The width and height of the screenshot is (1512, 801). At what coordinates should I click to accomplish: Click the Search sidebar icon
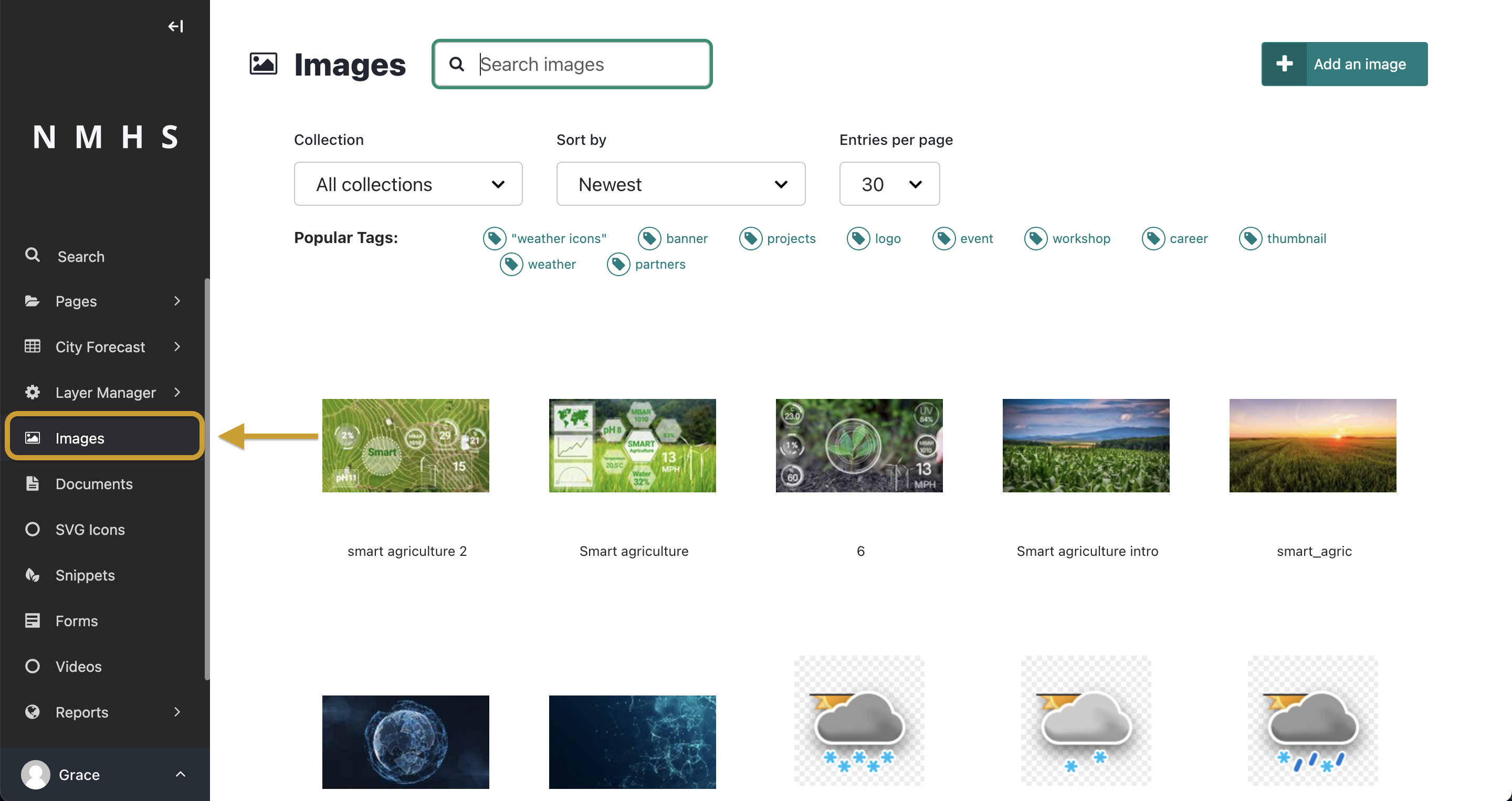click(x=33, y=255)
